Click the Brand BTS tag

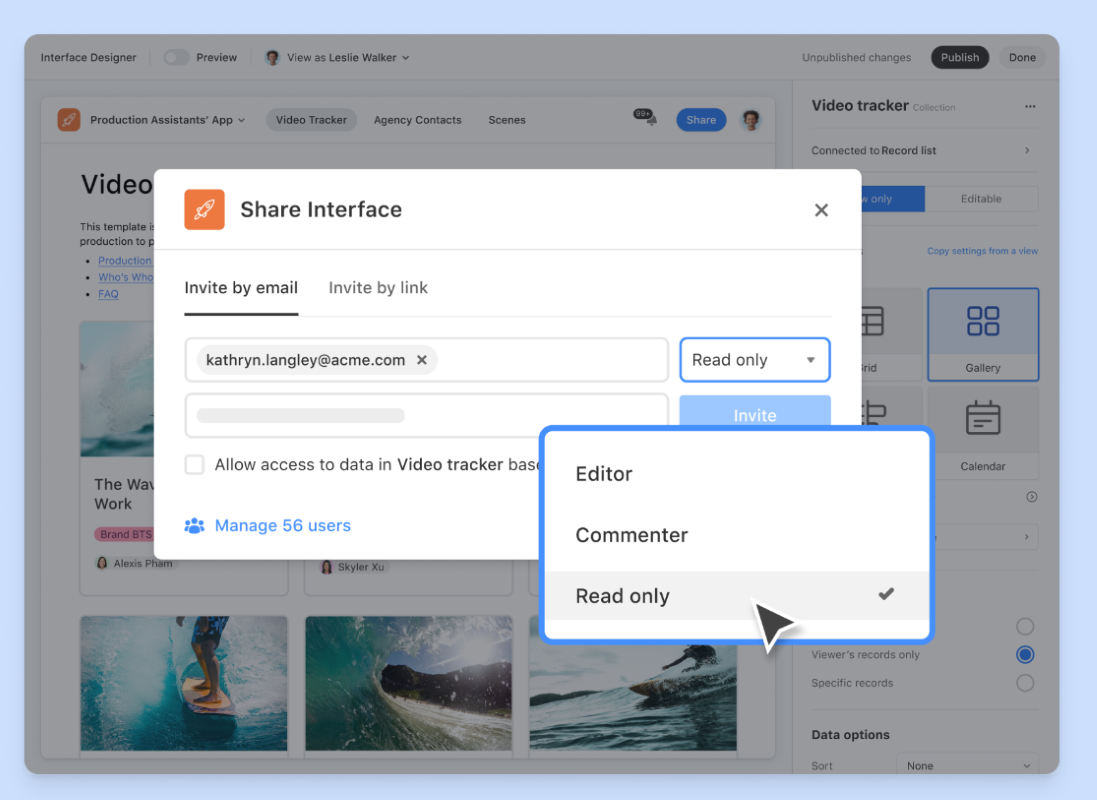tap(124, 534)
